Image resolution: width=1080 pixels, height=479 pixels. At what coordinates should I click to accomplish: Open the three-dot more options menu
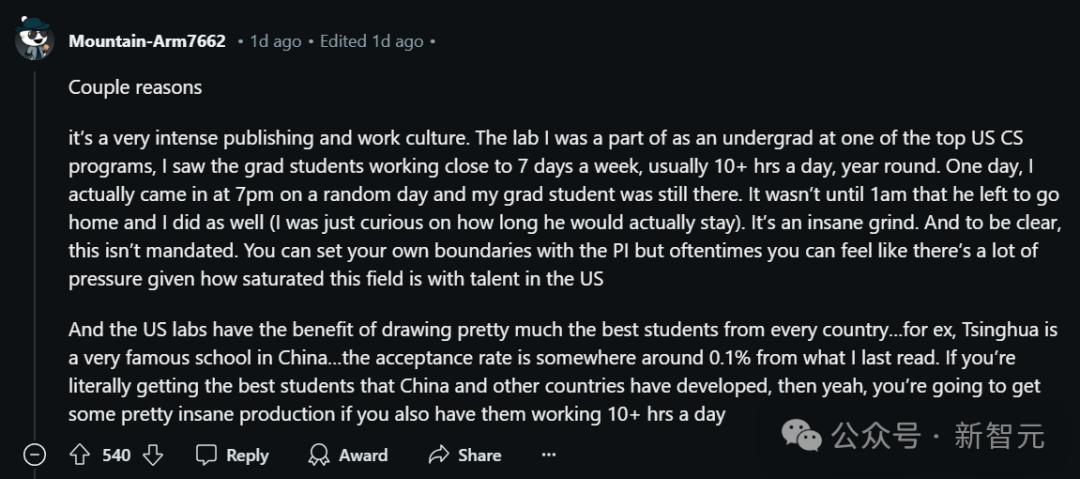pyautogui.click(x=548, y=455)
